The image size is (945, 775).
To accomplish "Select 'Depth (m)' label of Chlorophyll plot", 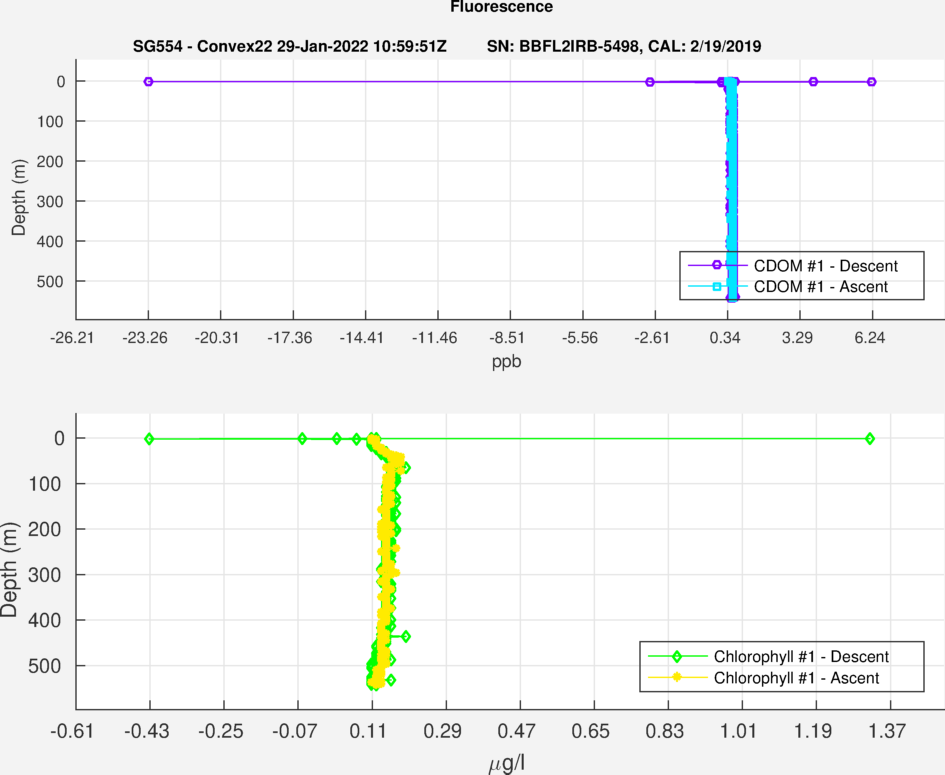I will coord(9,570).
